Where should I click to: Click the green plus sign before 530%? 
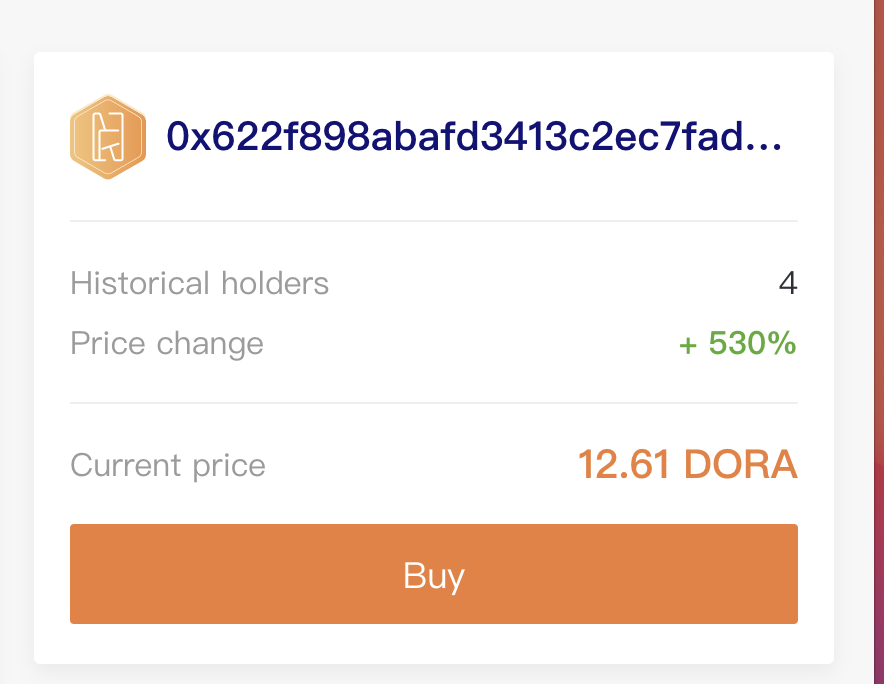click(x=688, y=345)
